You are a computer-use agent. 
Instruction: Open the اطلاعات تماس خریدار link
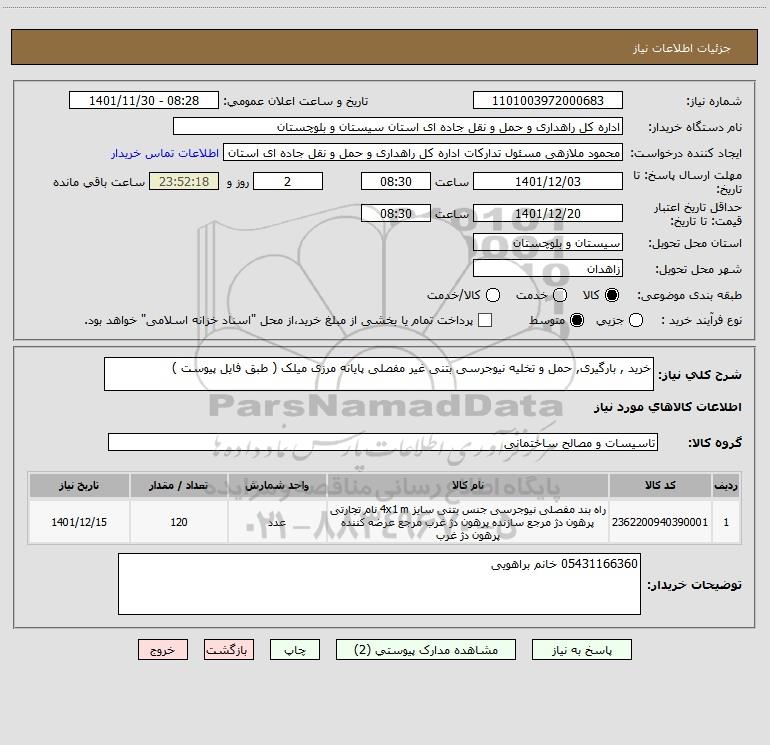(x=165, y=153)
